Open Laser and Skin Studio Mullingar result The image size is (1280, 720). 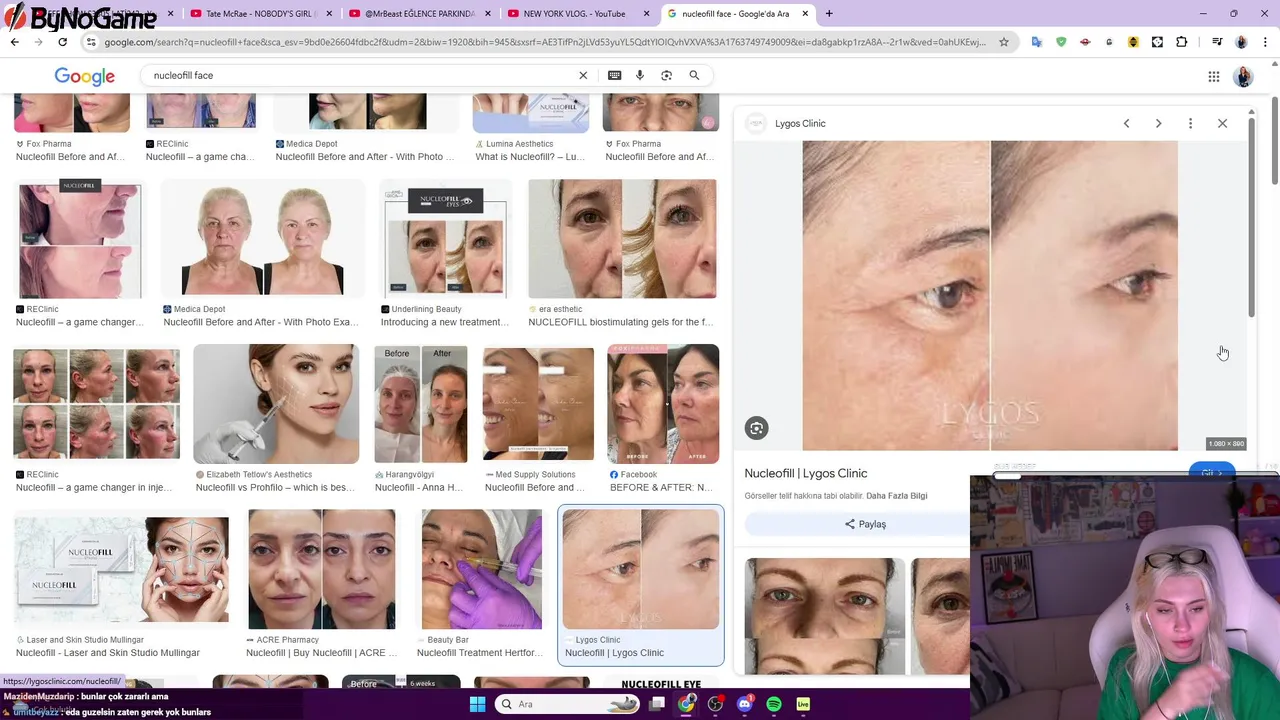pyautogui.click(x=121, y=569)
